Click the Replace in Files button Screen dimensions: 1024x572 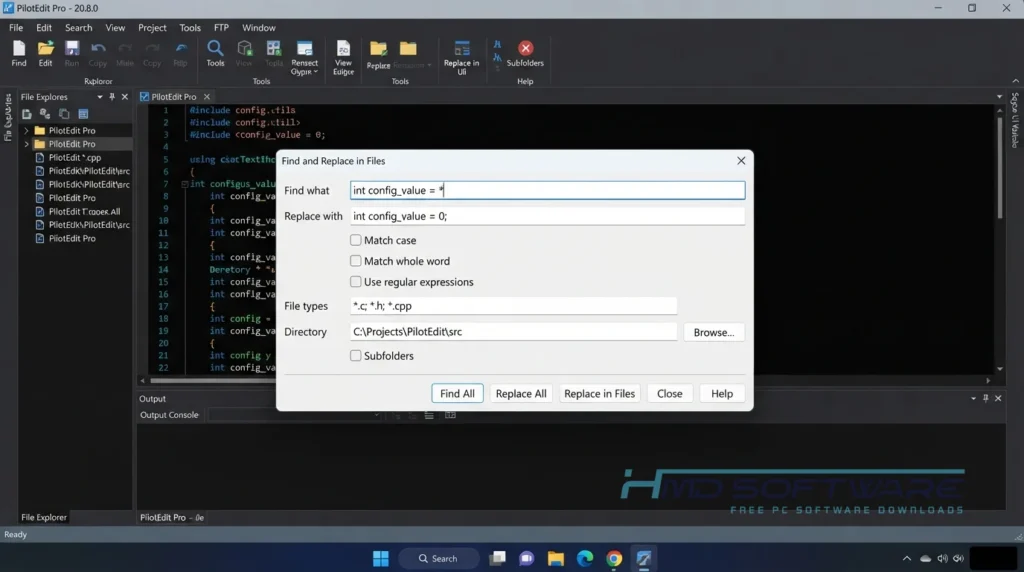[600, 394]
